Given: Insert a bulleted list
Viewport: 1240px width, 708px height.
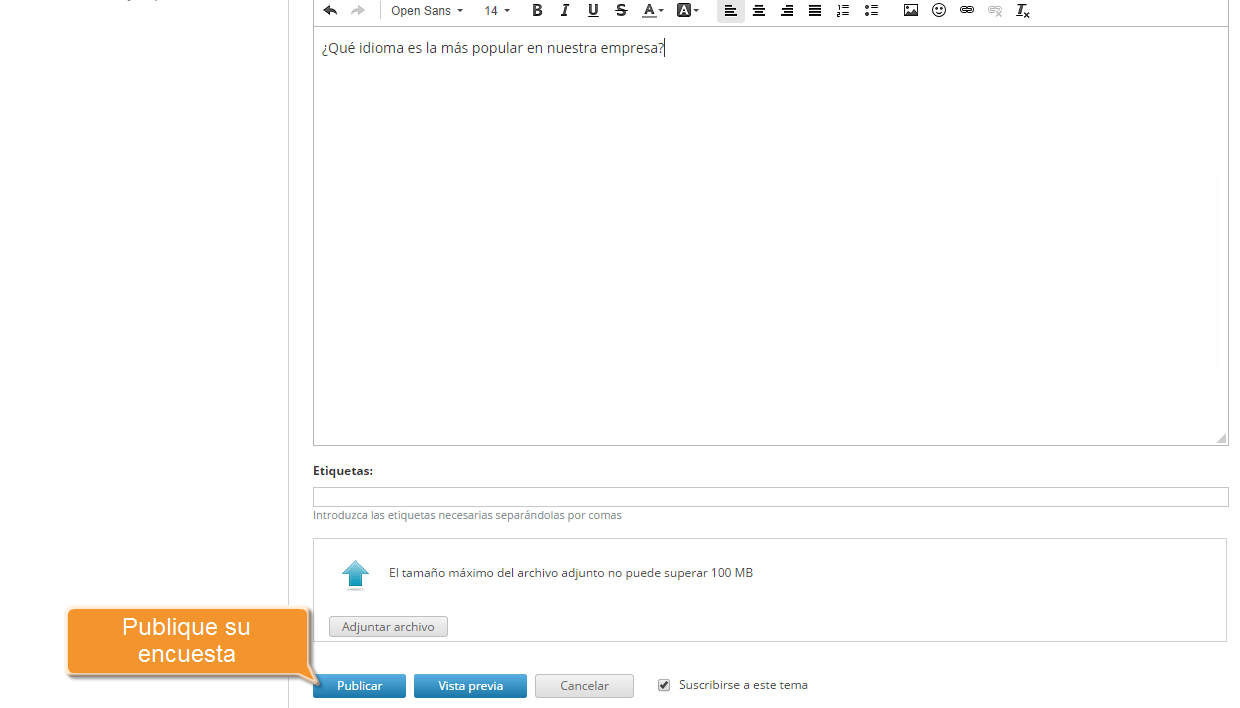Looking at the screenshot, I should (871, 10).
